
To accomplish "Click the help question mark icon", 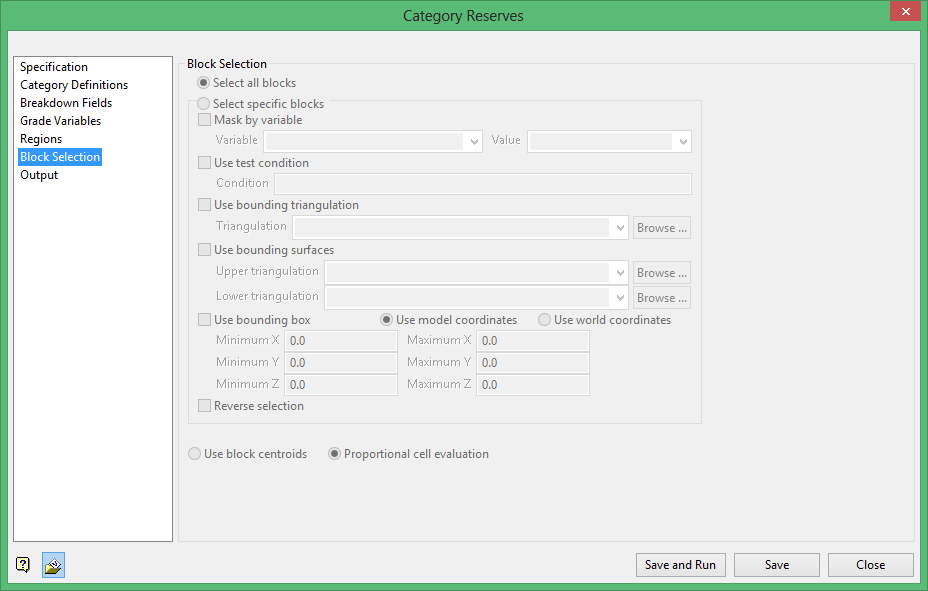I will coord(23,565).
